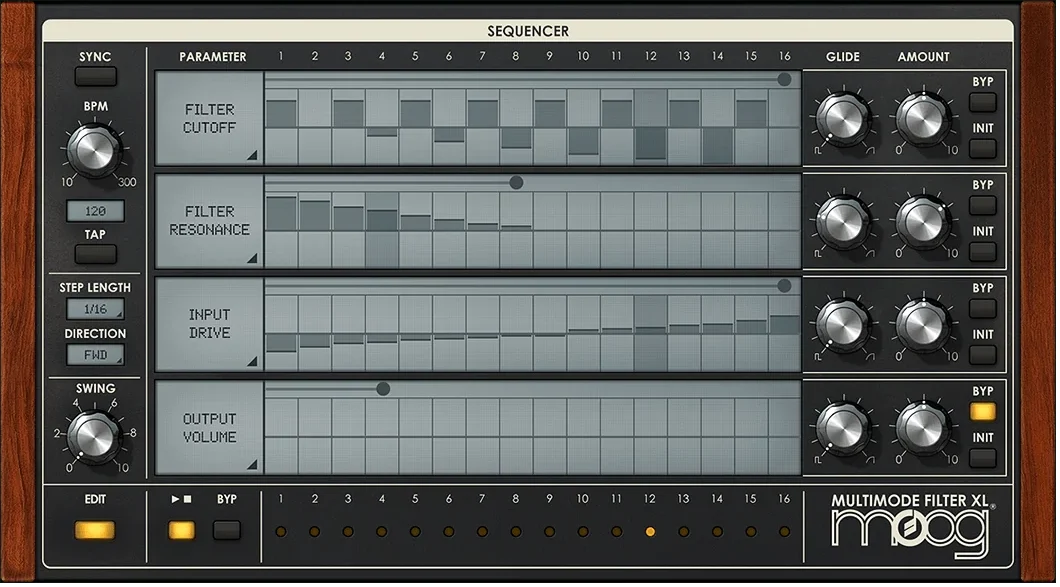Click step 10 indicator LED in bottom strip

(x=583, y=532)
